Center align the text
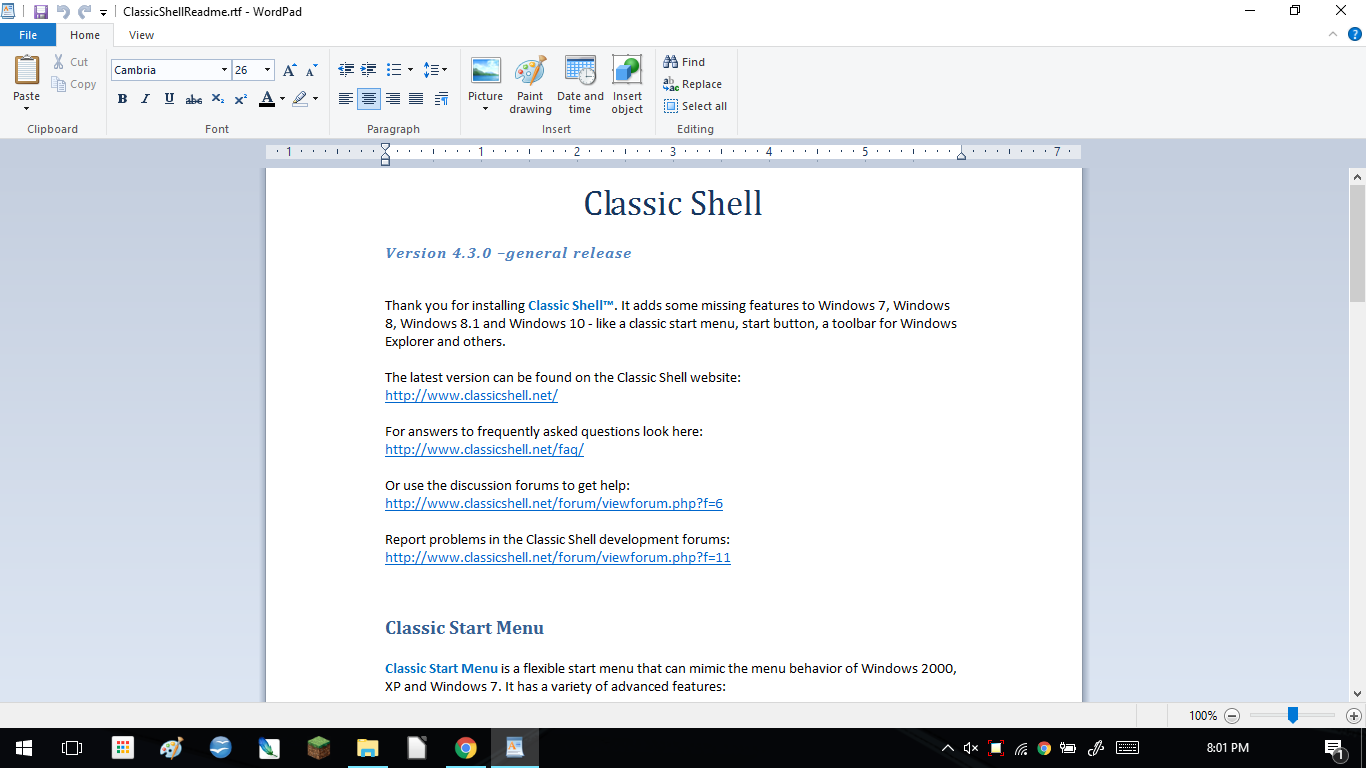Viewport: 1366px width, 768px height. tap(369, 99)
